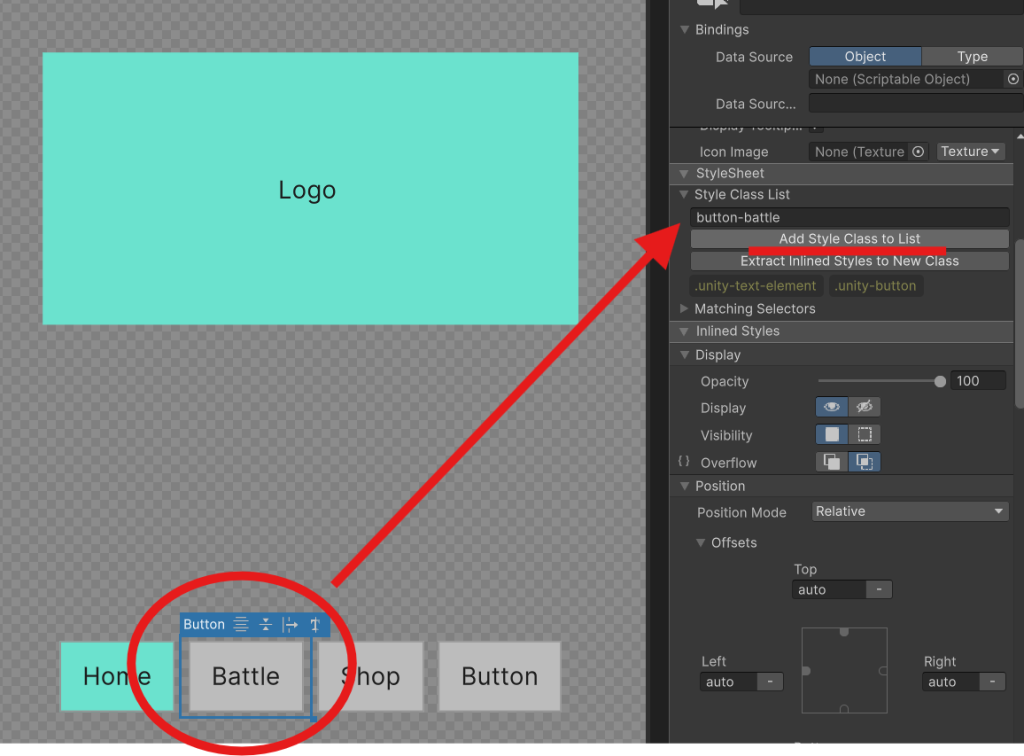Click the vertical spacing icon in Button header
Viewport: 1024px width, 756px height.
(266, 624)
